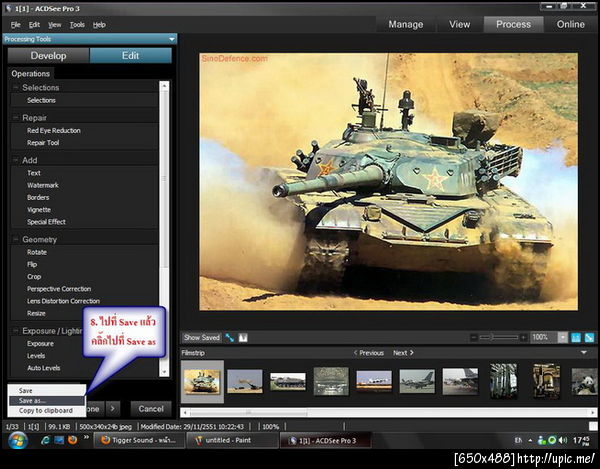This screenshot has width=600, height=469.
Task: Go to Previous image in filmstrip
Action: pos(369,353)
